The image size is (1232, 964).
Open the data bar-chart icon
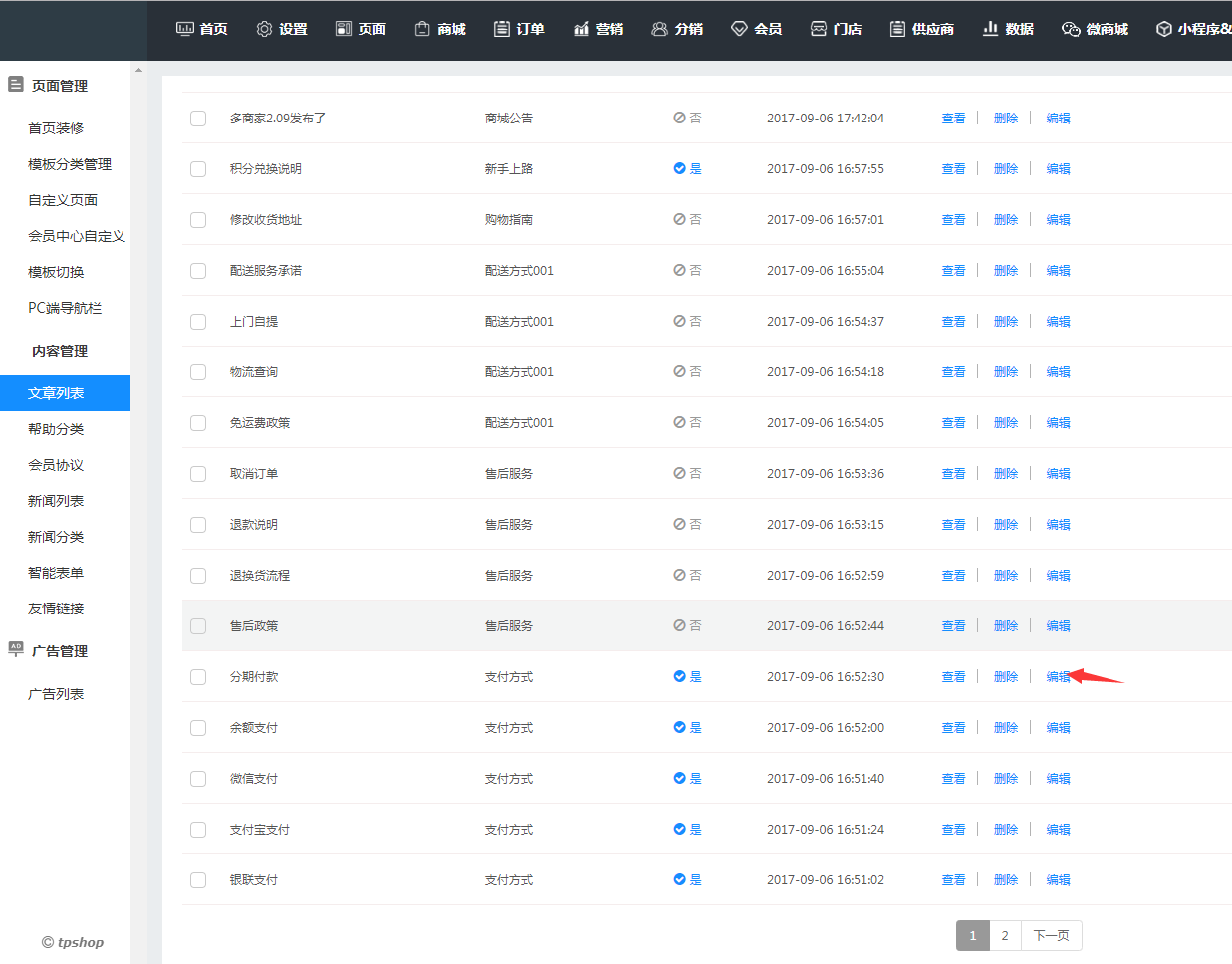coord(990,29)
